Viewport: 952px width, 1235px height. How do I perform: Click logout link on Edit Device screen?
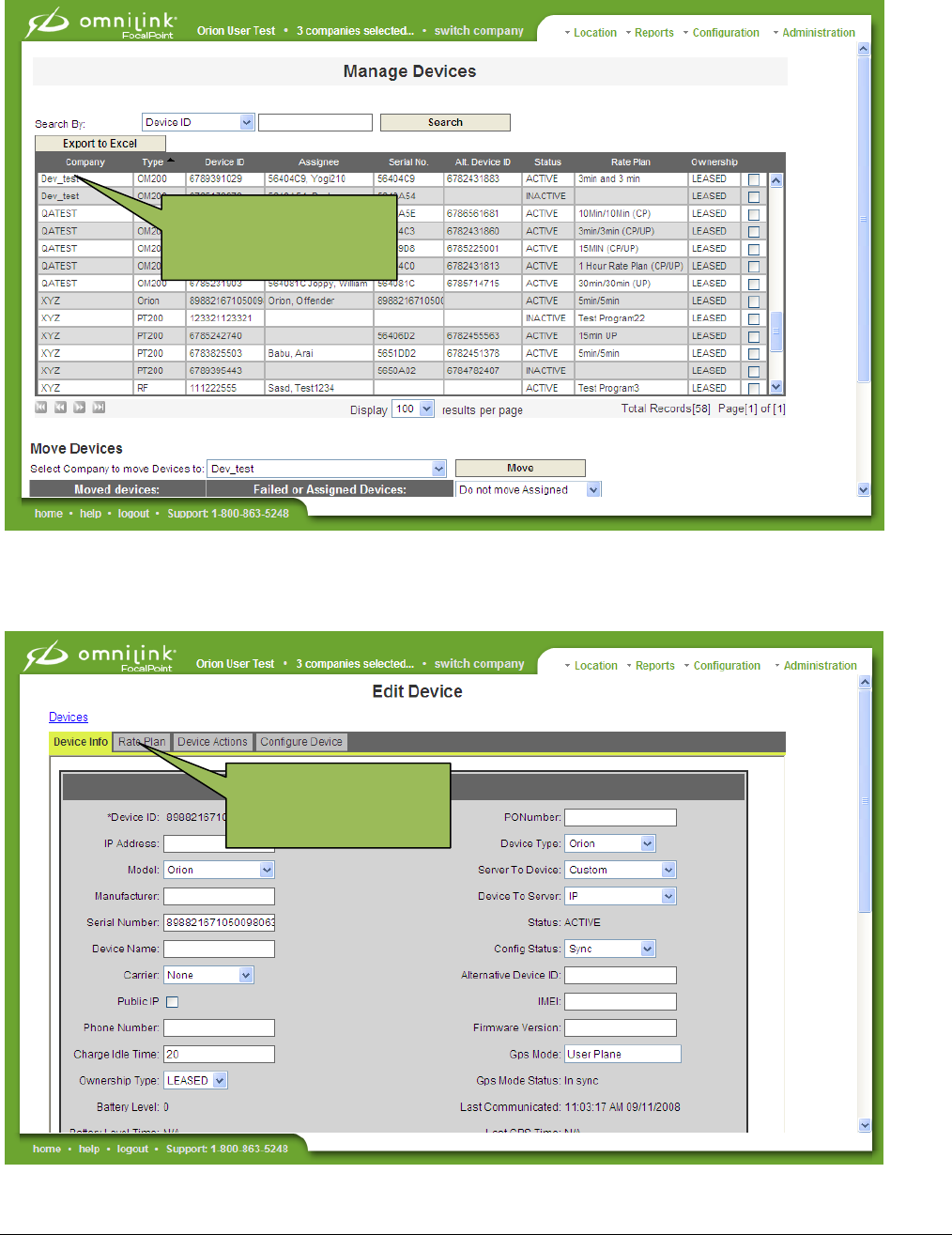(132, 1149)
